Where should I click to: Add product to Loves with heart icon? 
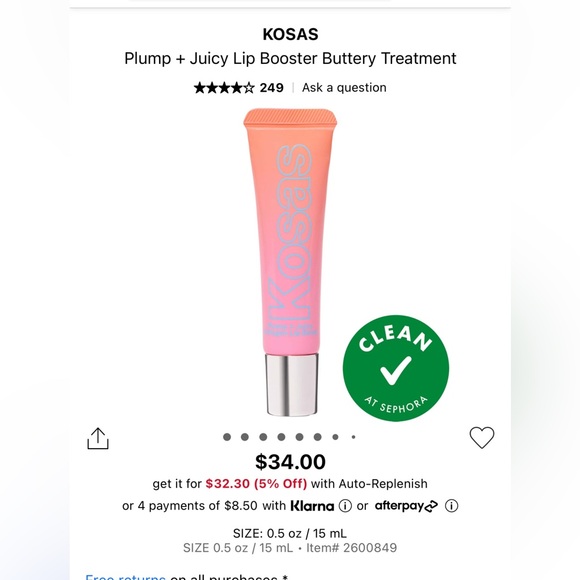point(482,438)
